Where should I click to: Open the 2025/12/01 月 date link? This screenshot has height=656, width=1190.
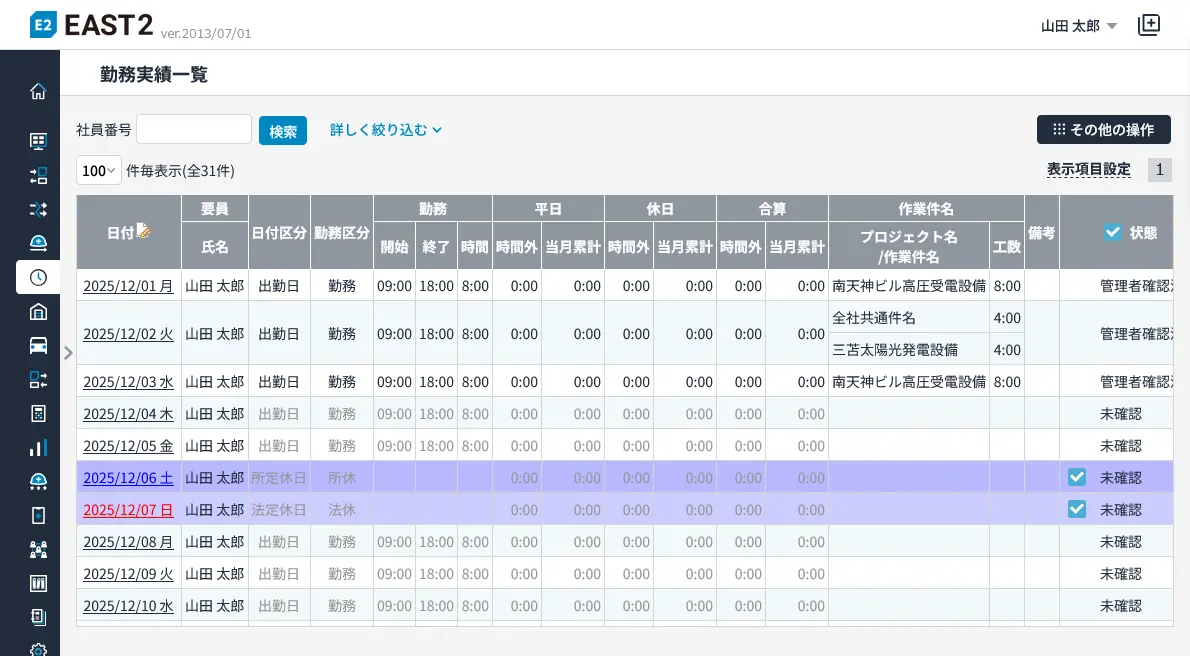[128, 286]
